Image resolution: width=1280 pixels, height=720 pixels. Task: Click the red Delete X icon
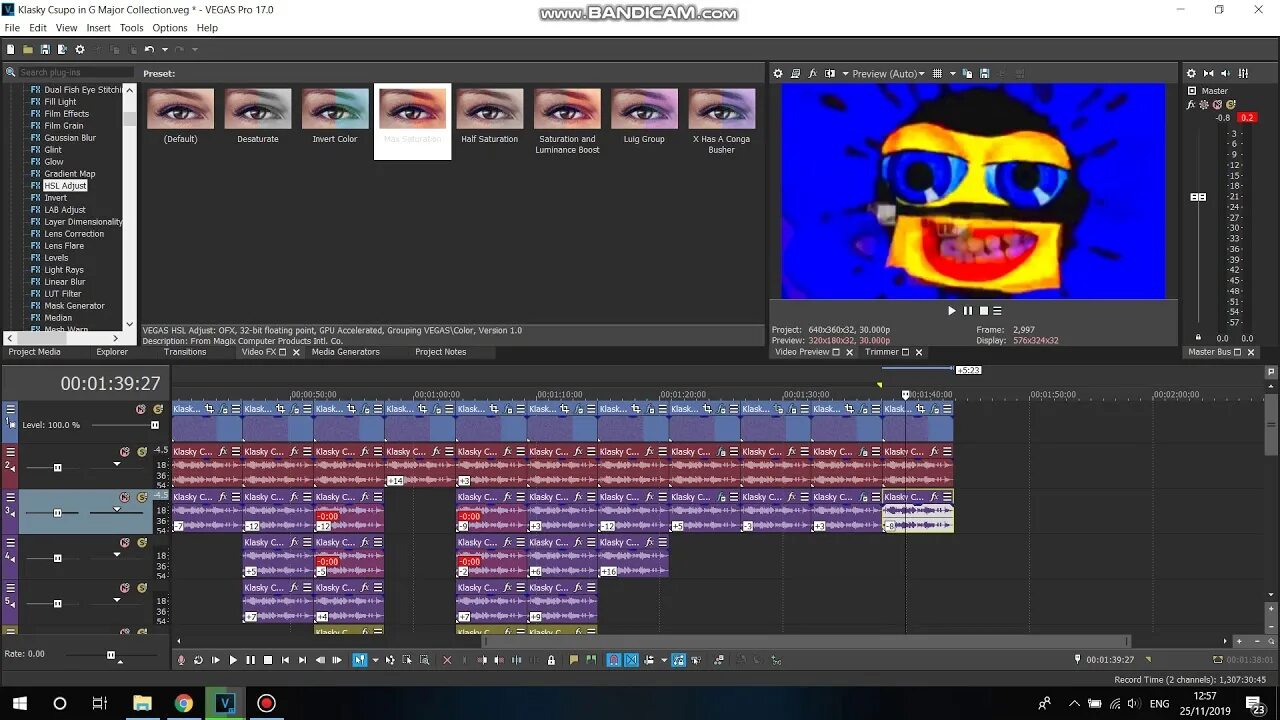pos(447,660)
